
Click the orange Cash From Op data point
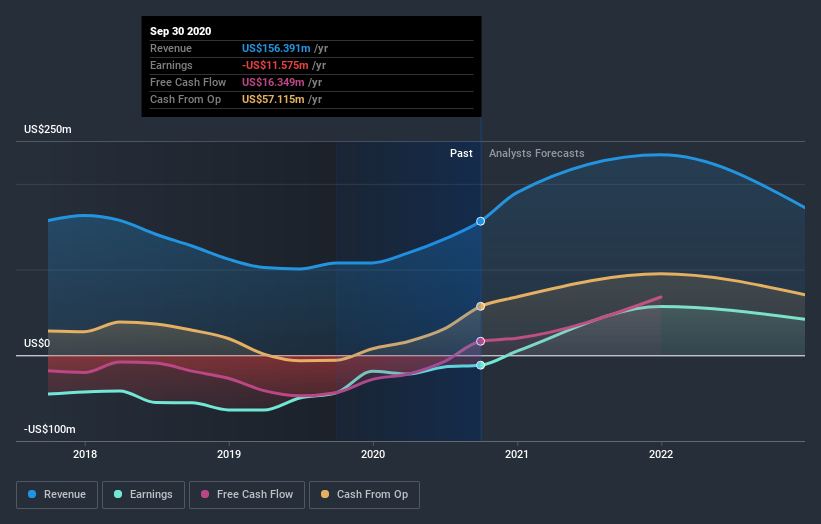pos(480,306)
